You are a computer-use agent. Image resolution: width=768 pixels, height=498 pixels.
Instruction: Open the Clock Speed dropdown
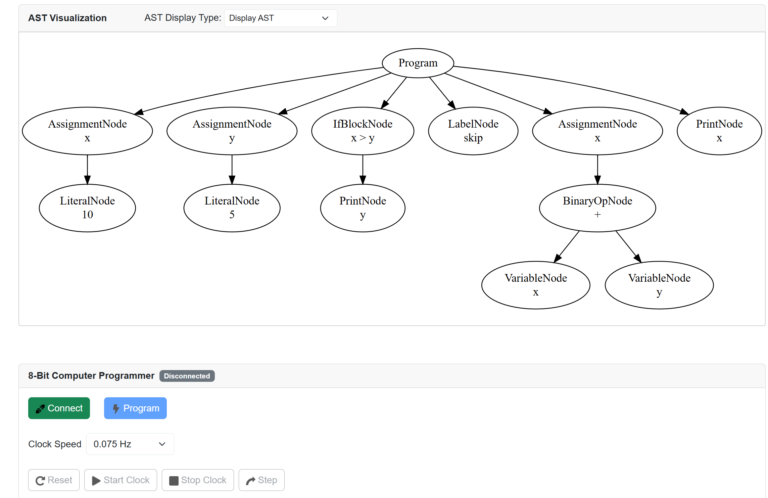(x=130, y=444)
